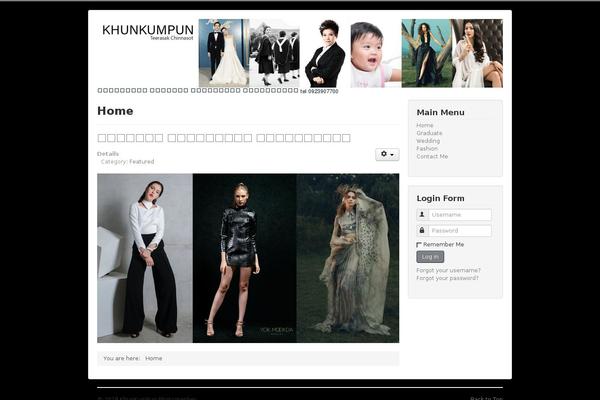Click the KHUNKUMPUN site logo

click(148, 30)
